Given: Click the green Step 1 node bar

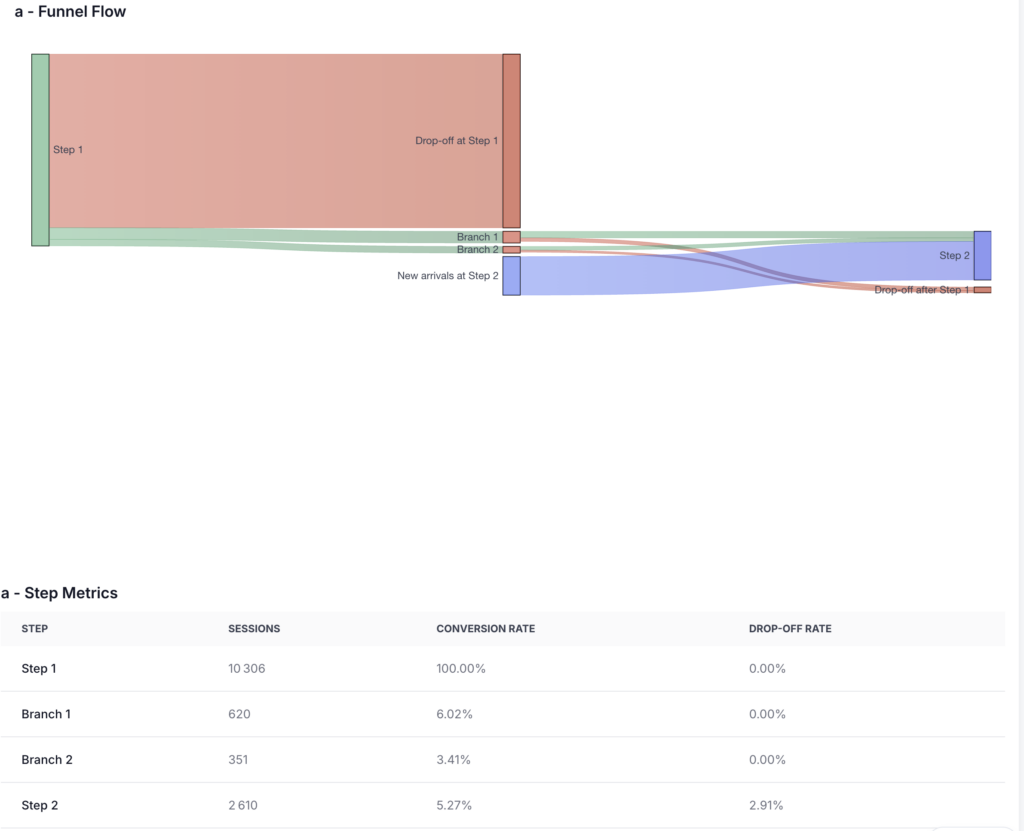Looking at the screenshot, I should coord(40,150).
